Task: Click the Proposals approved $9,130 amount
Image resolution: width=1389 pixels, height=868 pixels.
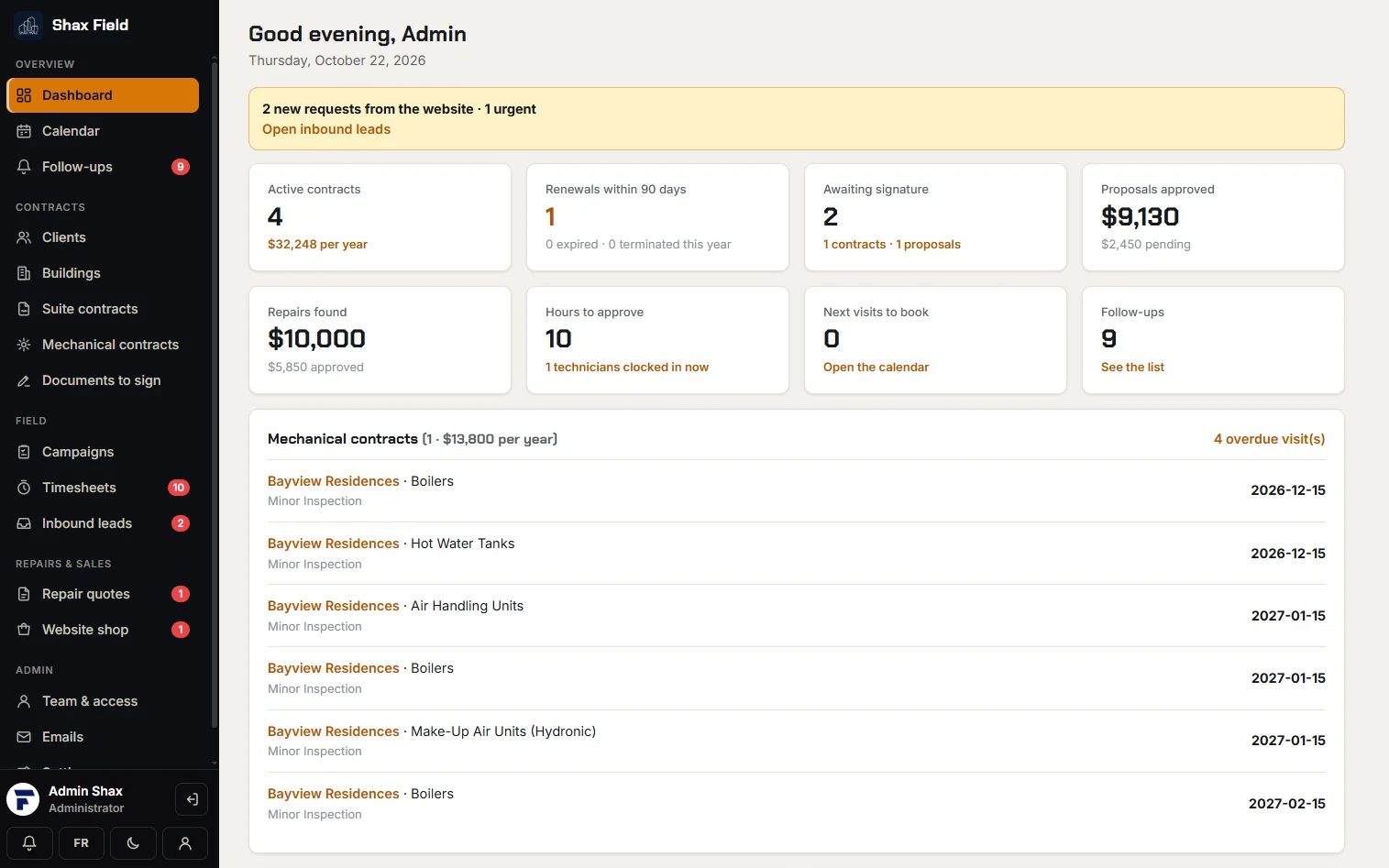Action: pyautogui.click(x=1140, y=217)
